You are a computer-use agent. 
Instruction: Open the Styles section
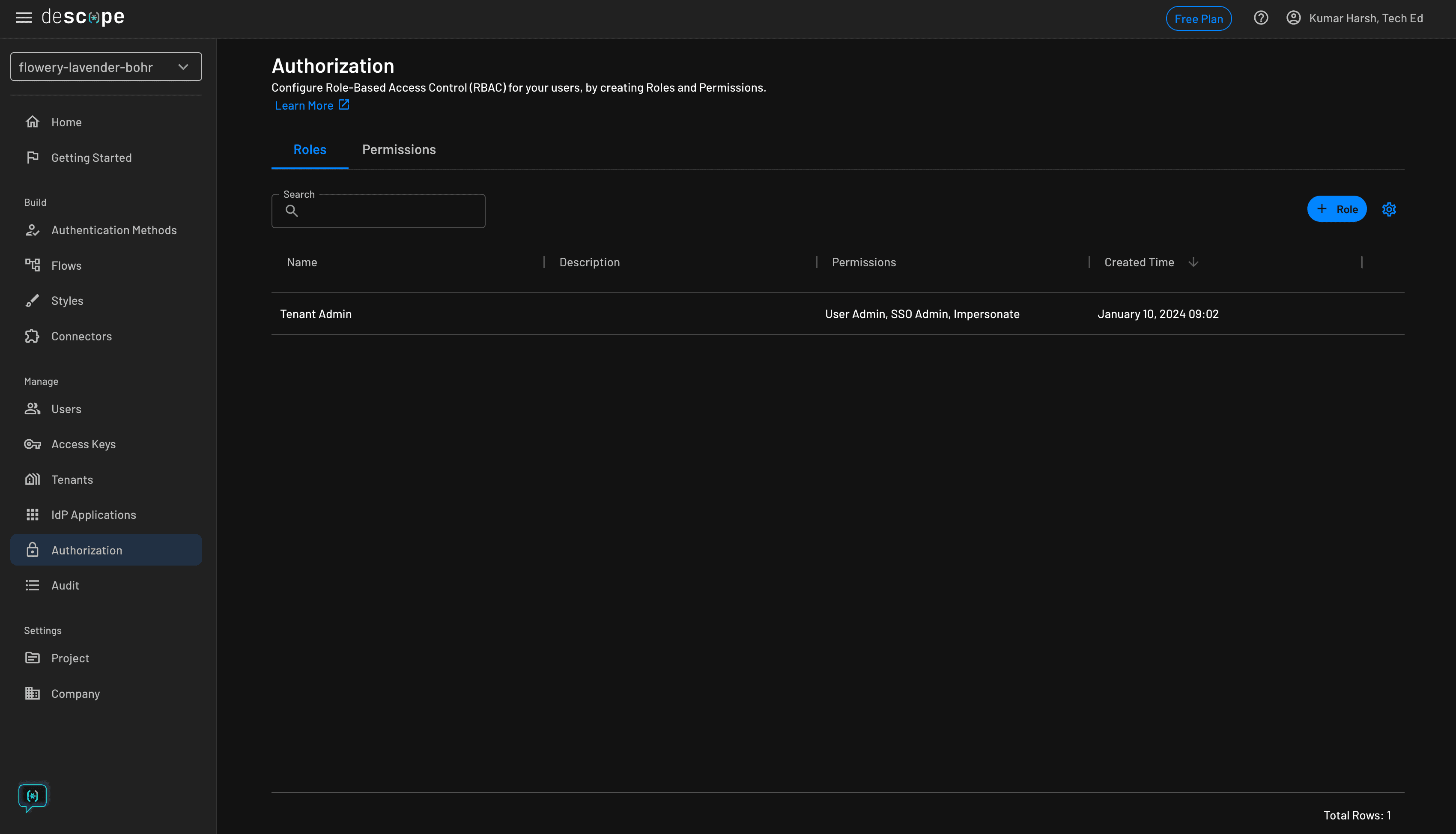68,300
